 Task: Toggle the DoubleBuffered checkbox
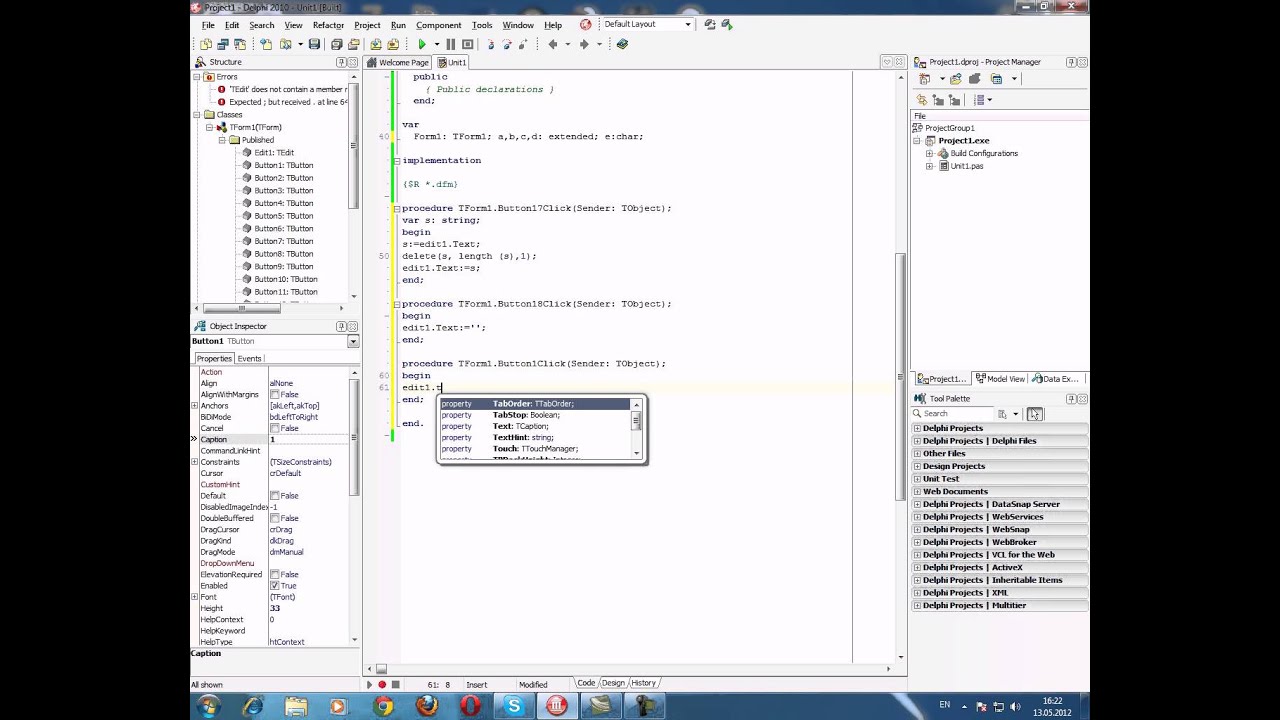[x=275, y=518]
